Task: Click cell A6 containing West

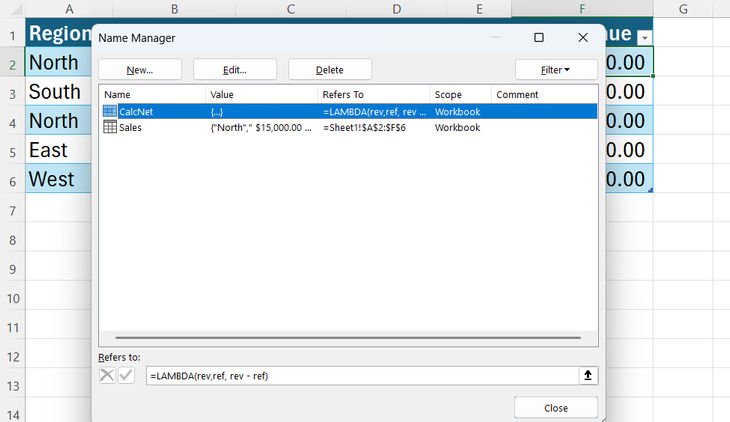Action: tap(59, 178)
